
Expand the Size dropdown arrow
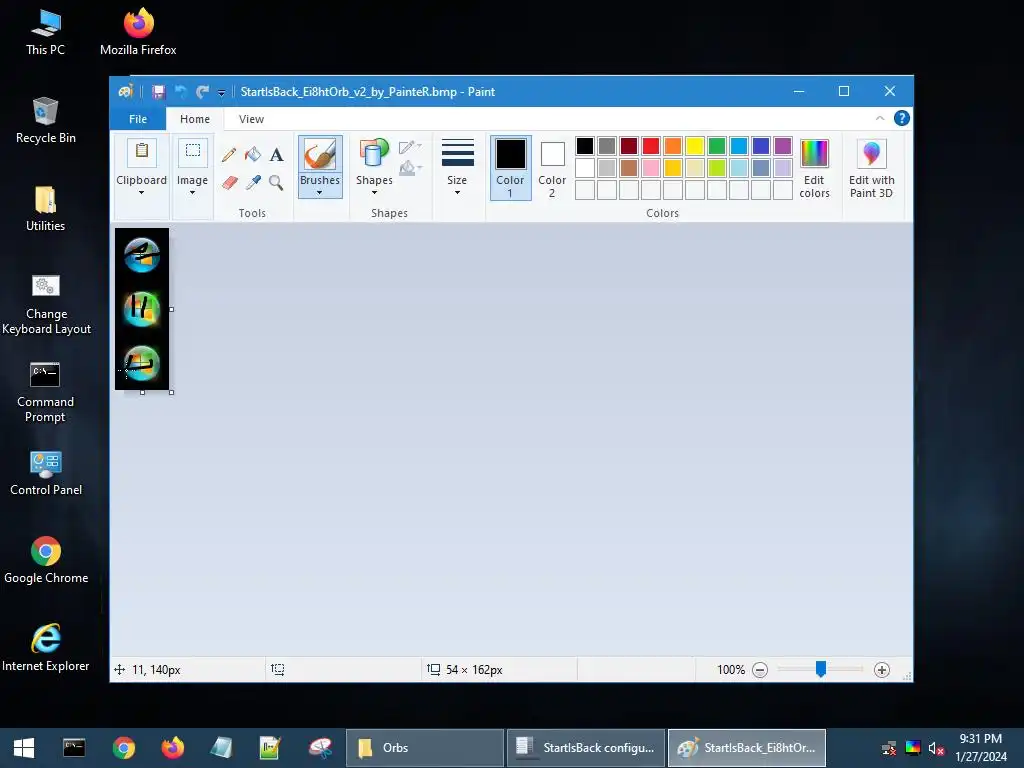[457, 193]
